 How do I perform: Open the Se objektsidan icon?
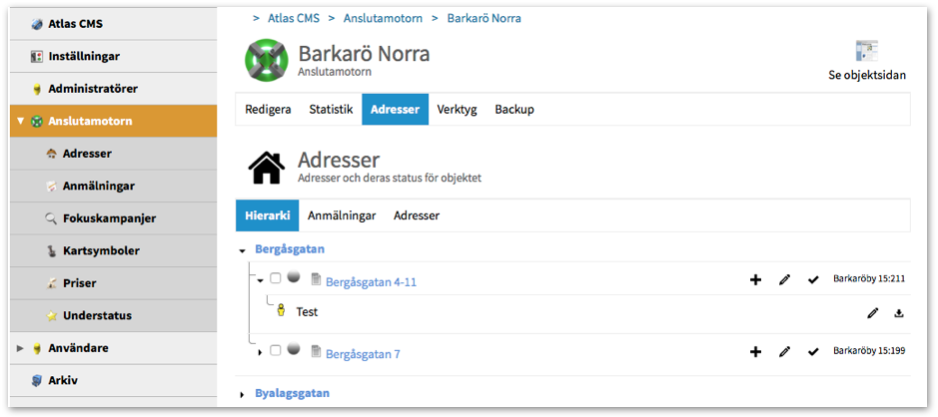point(866,53)
